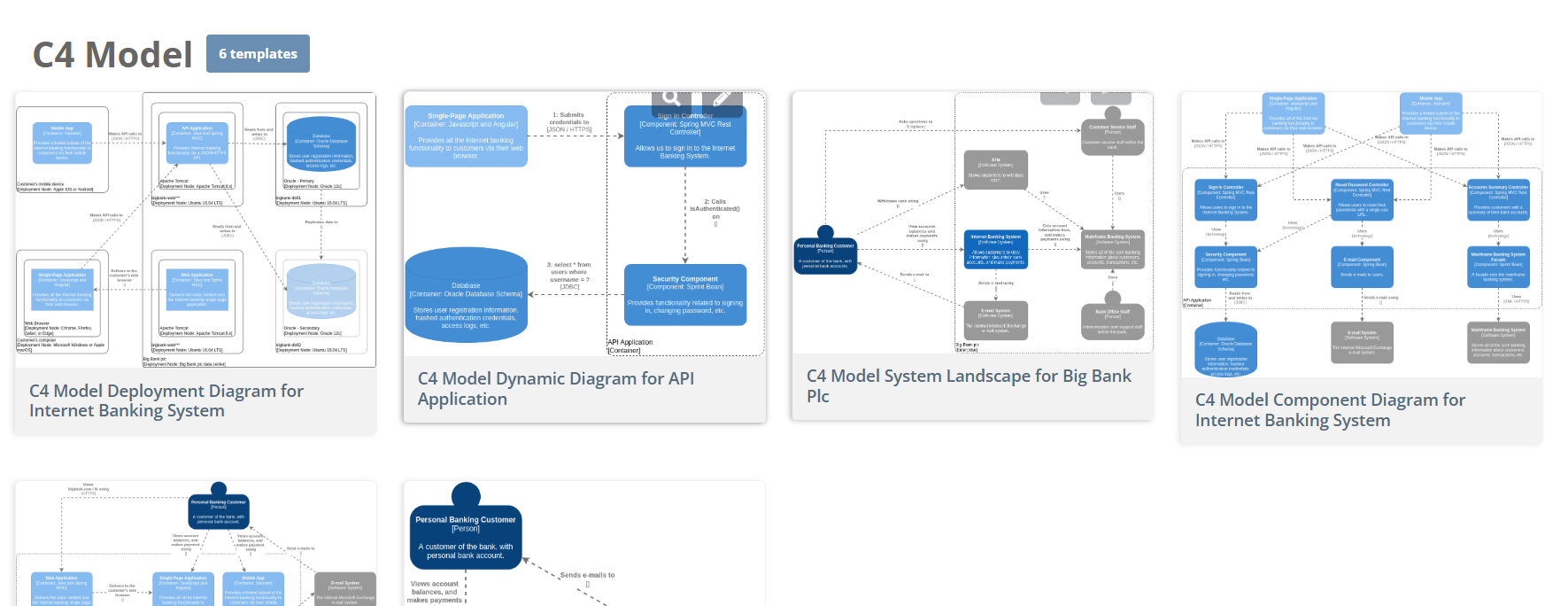Open 'C4 Model System Landscape for Big Bank Plc' title
This screenshot has height=606, width=1568.
pos(969,385)
